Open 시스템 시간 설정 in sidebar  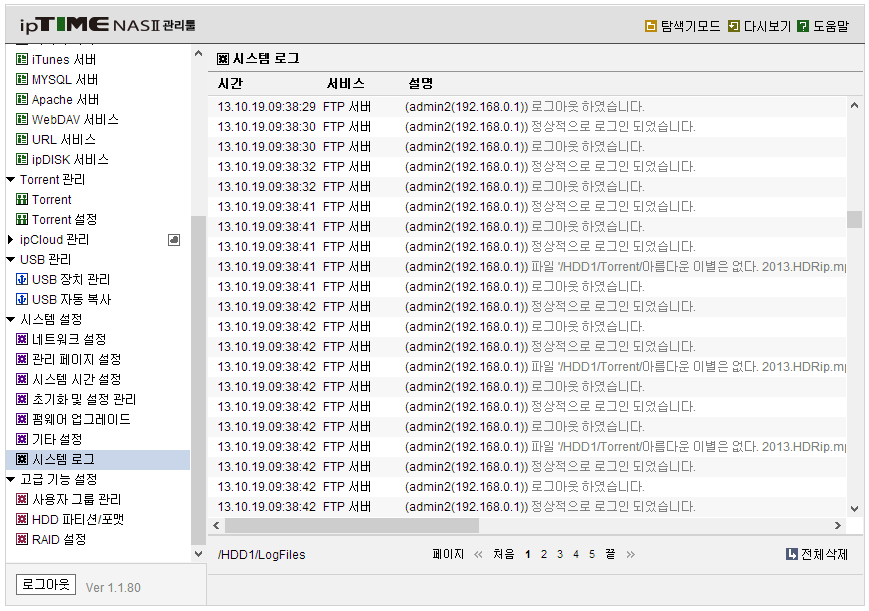[x=76, y=379]
